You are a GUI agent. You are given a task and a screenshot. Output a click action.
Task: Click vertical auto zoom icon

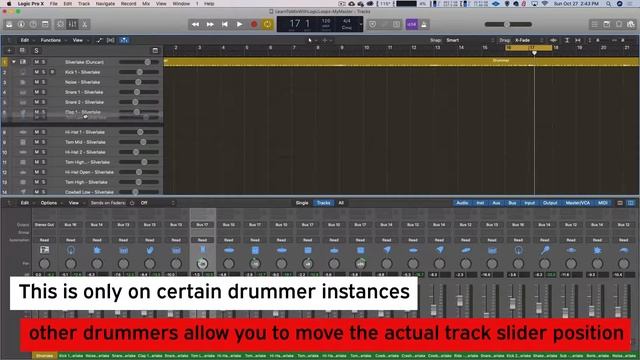[x=567, y=40]
